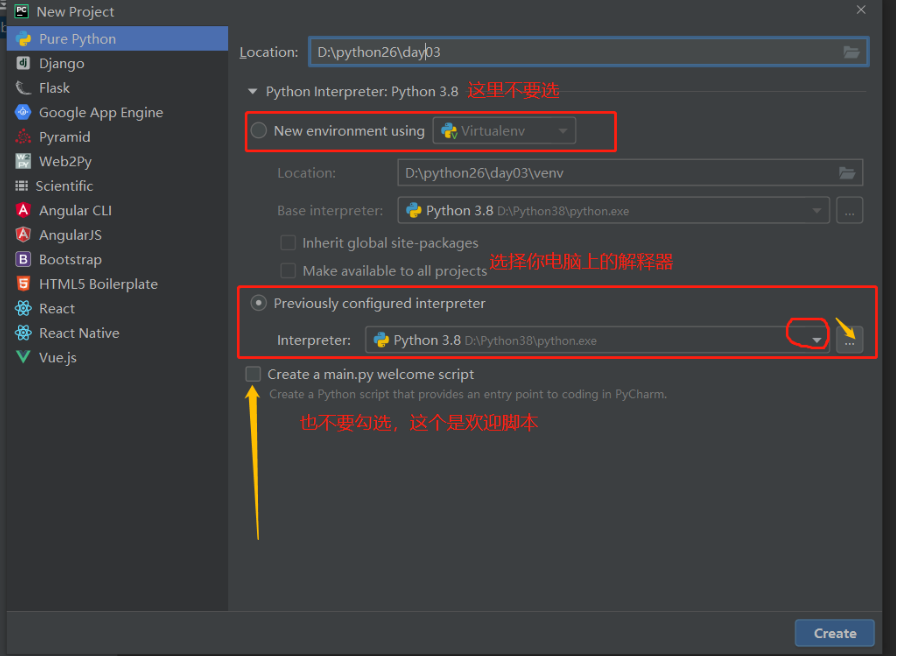Viewport: 898px width, 656px height.
Task: Choose Google App Engine project type
Action: pos(117,112)
